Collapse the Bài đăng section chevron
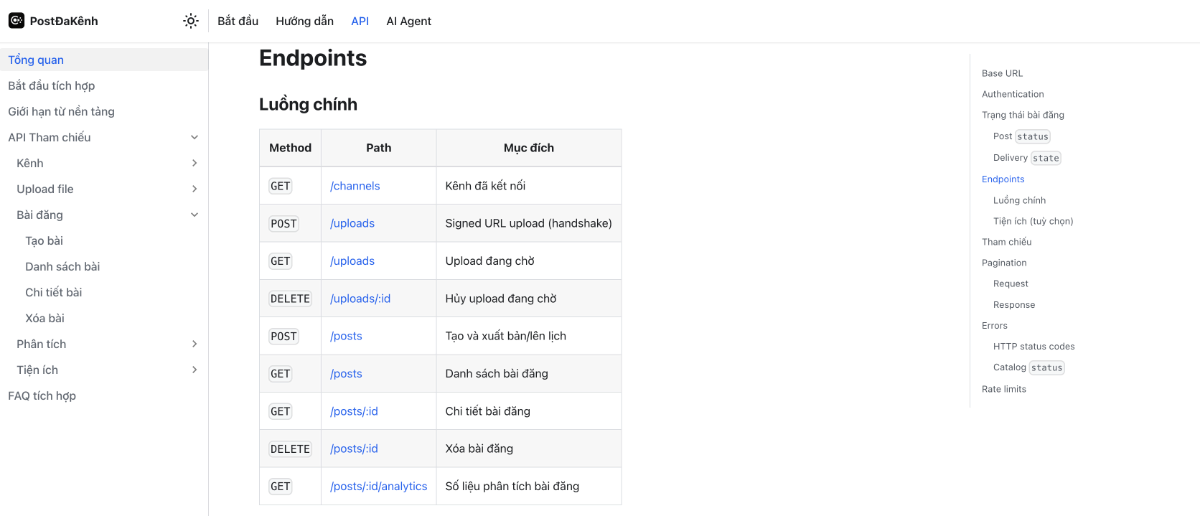This screenshot has width=1200, height=516. click(194, 215)
